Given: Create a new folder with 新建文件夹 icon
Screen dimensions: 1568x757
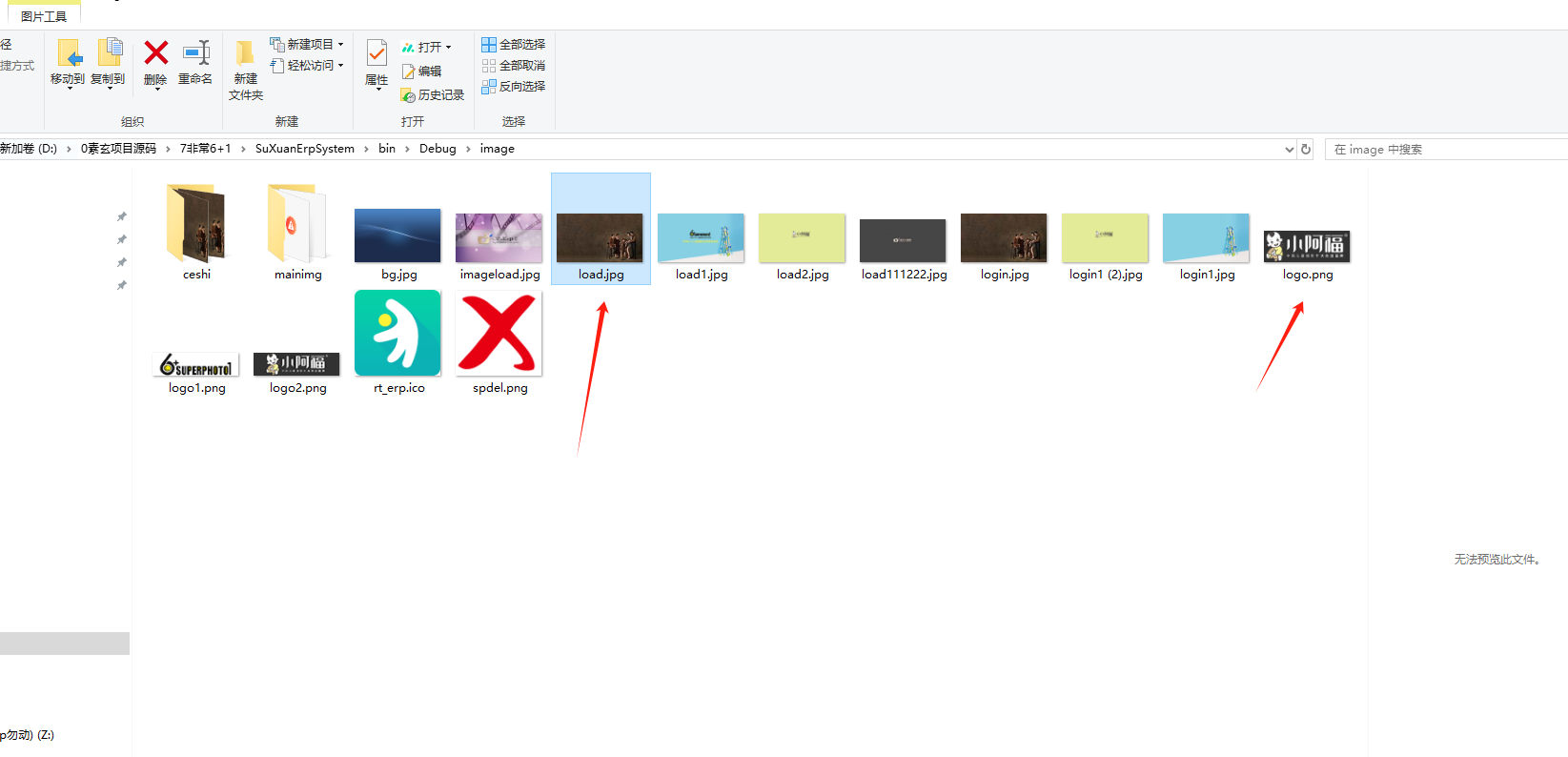Looking at the screenshot, I should pos(245,55).
